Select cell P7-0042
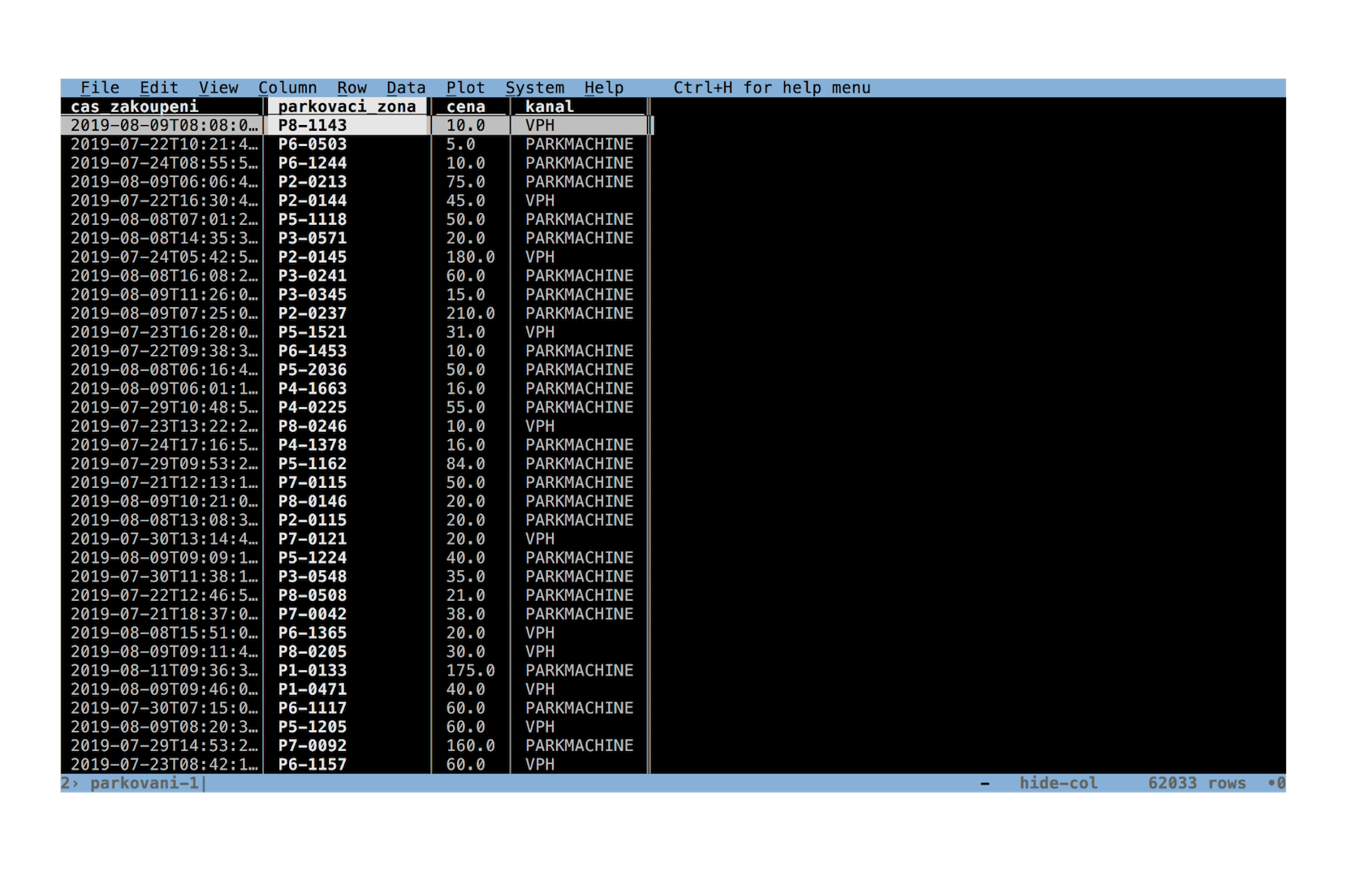1372x877 pixels. click(313, 614)
